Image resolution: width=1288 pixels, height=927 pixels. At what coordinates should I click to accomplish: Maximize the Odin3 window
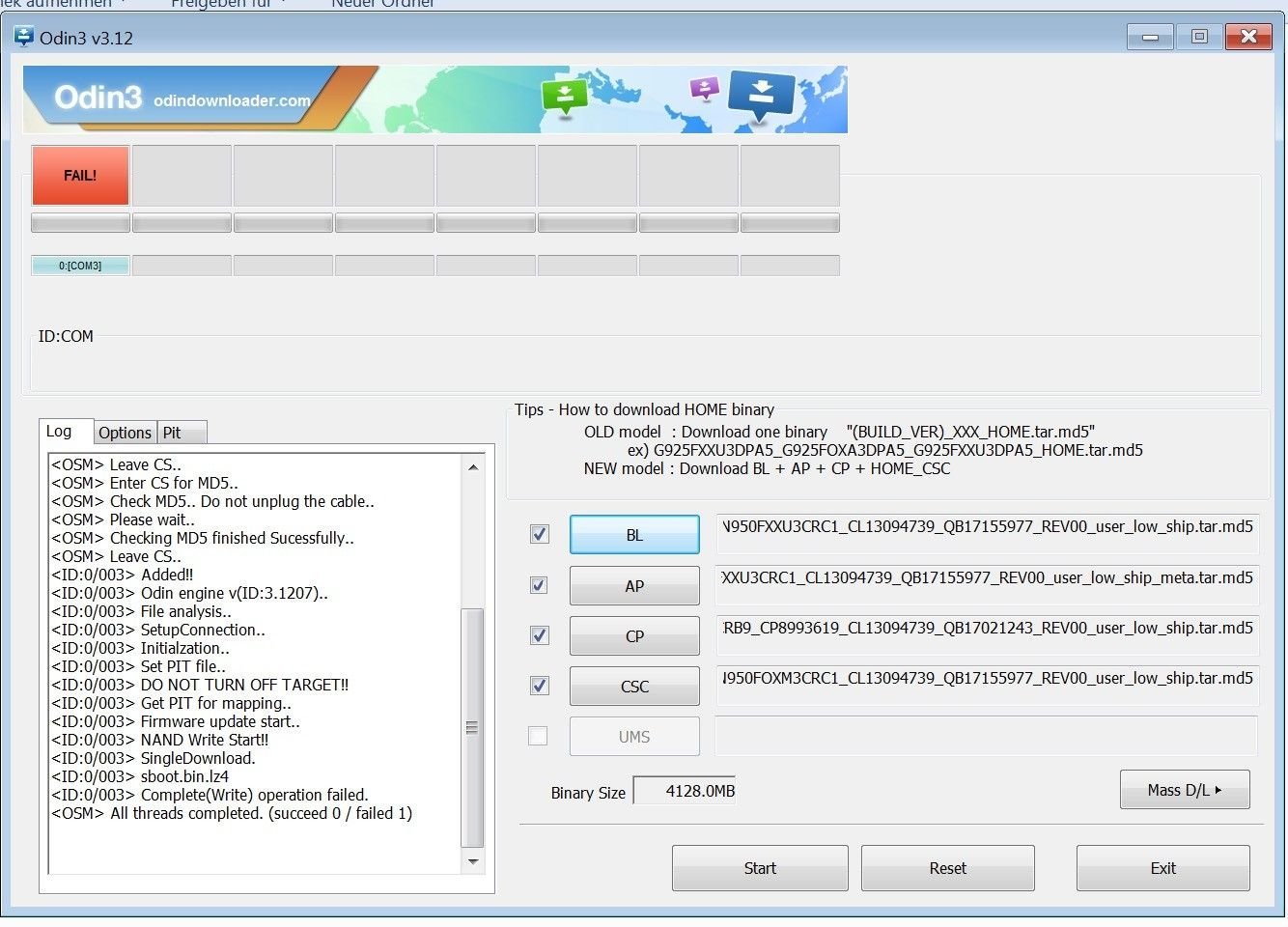tap(1199, 37)
